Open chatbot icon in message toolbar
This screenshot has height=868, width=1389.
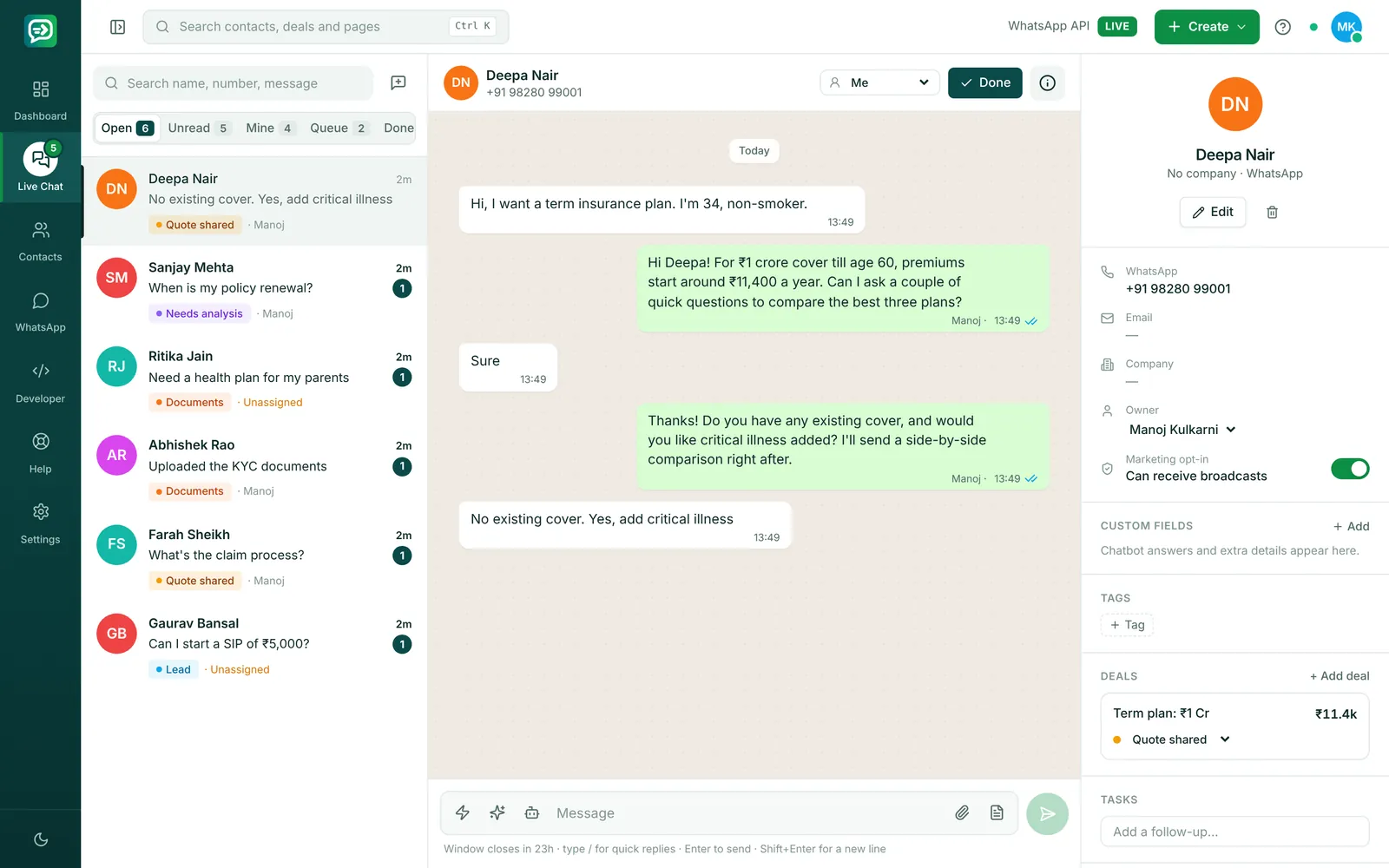pyautogui.click(x=532, y=812)
